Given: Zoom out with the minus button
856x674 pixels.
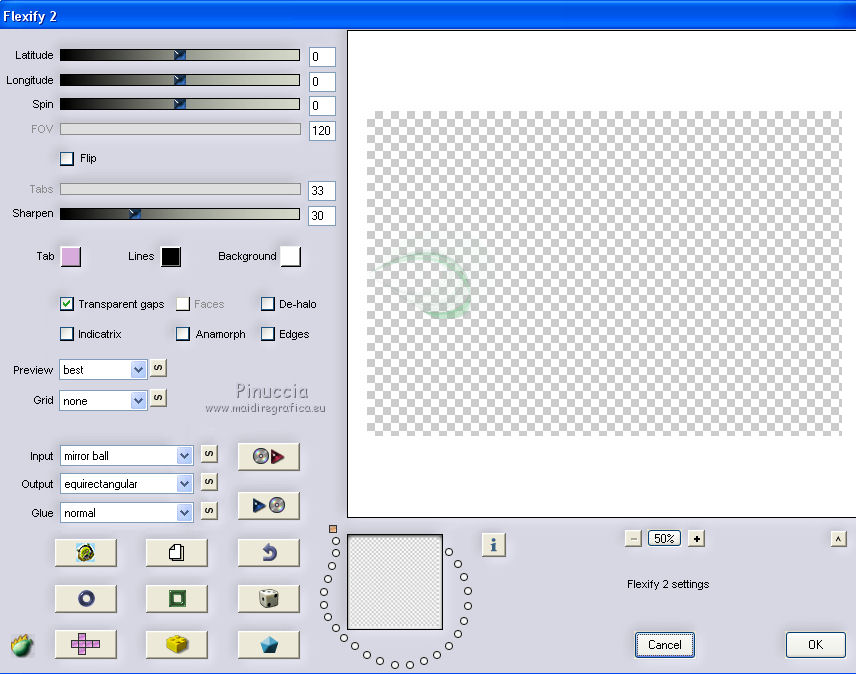Looking at the screenshot, I should click(633, 539).
